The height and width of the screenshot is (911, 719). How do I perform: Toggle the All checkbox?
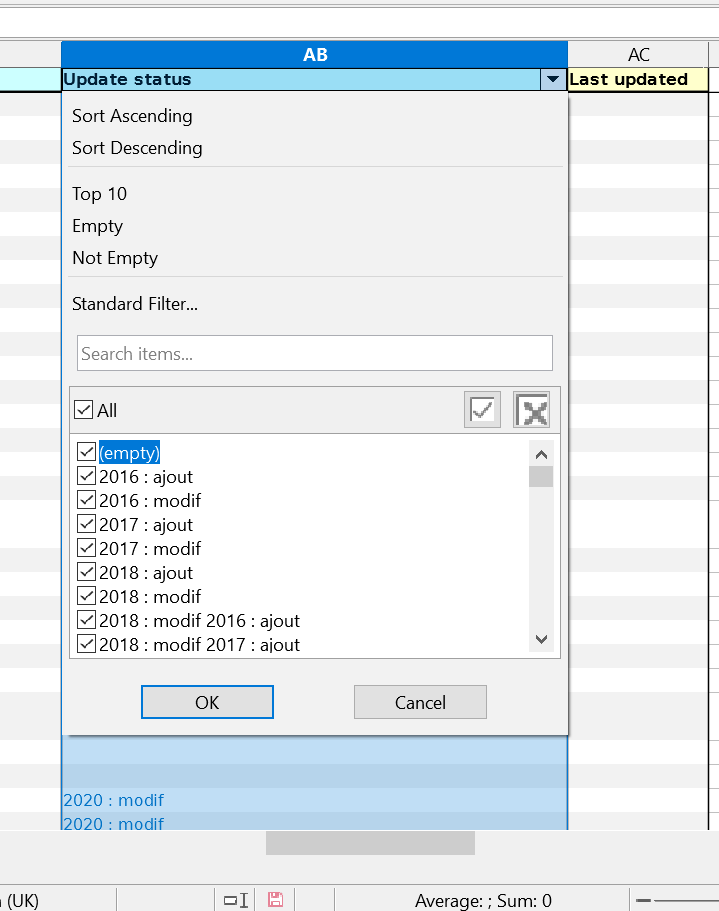[84, 410]
